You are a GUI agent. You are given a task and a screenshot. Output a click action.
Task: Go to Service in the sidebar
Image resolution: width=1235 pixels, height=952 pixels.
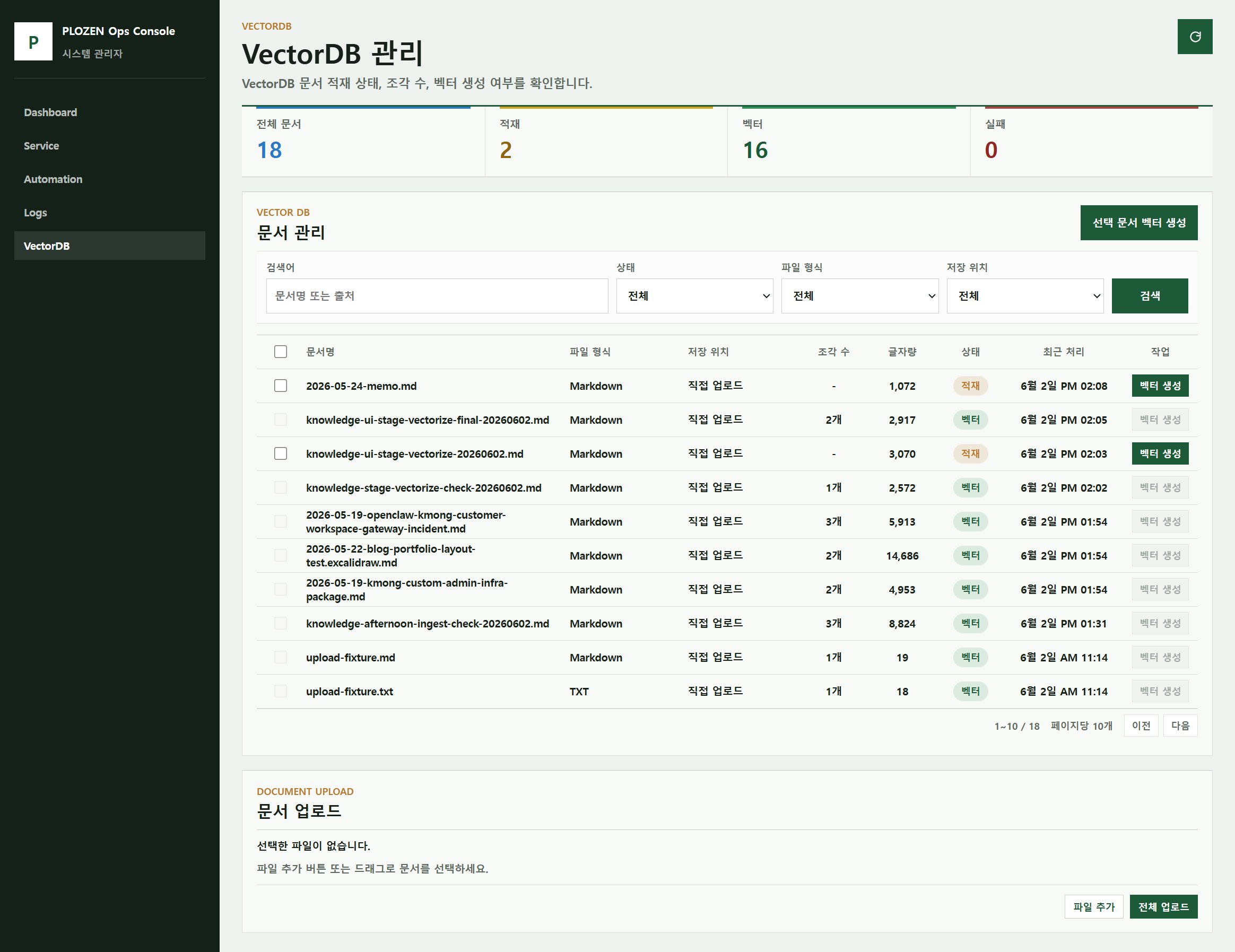click(110, 146)
